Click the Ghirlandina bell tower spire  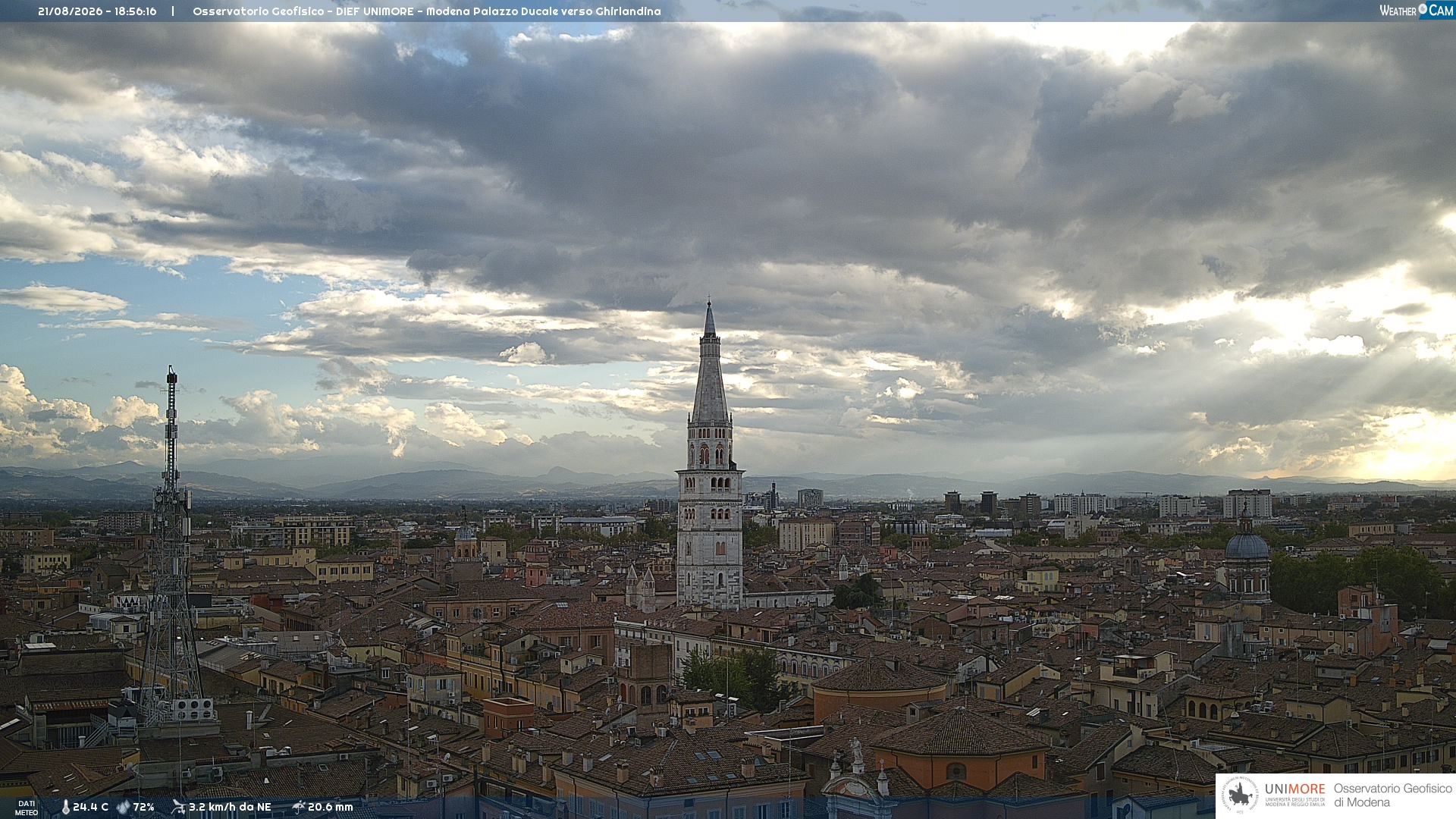pyautogui.click(x=710, y=364)
